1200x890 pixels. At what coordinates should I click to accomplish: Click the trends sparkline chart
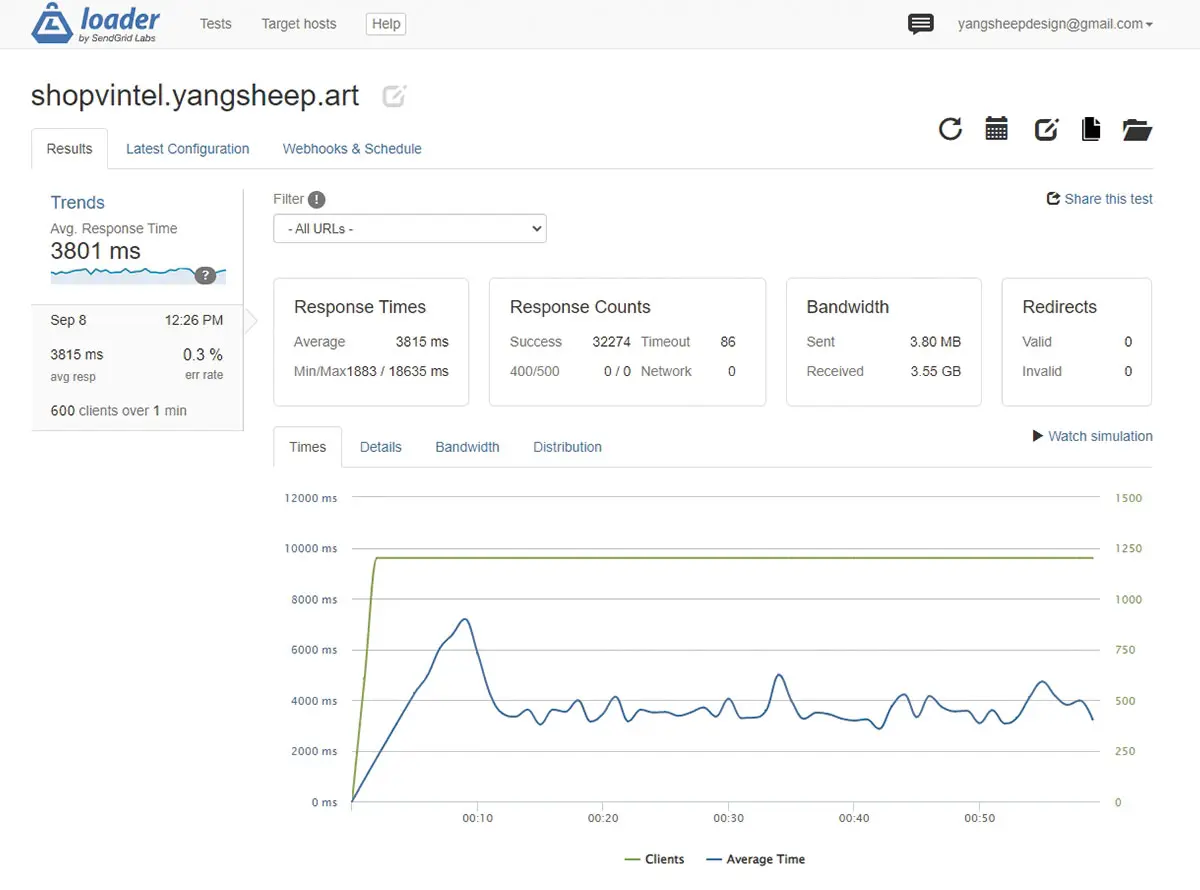coord(138,275)
